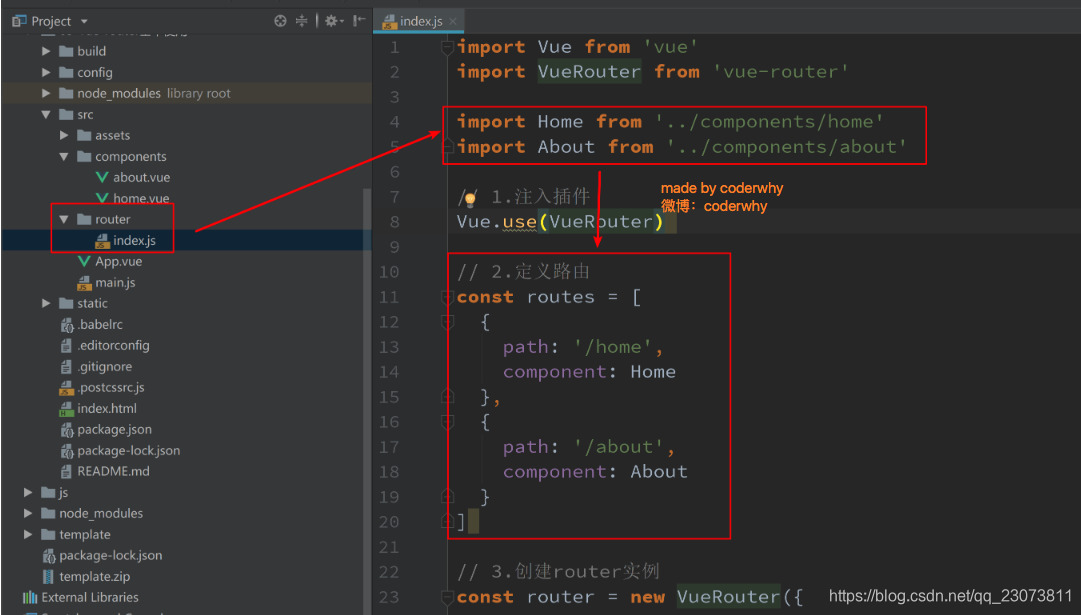Screen dimensions: 1081x615
Task: Click the locate-in-project crosshair icon
Action: click(280, 21)
